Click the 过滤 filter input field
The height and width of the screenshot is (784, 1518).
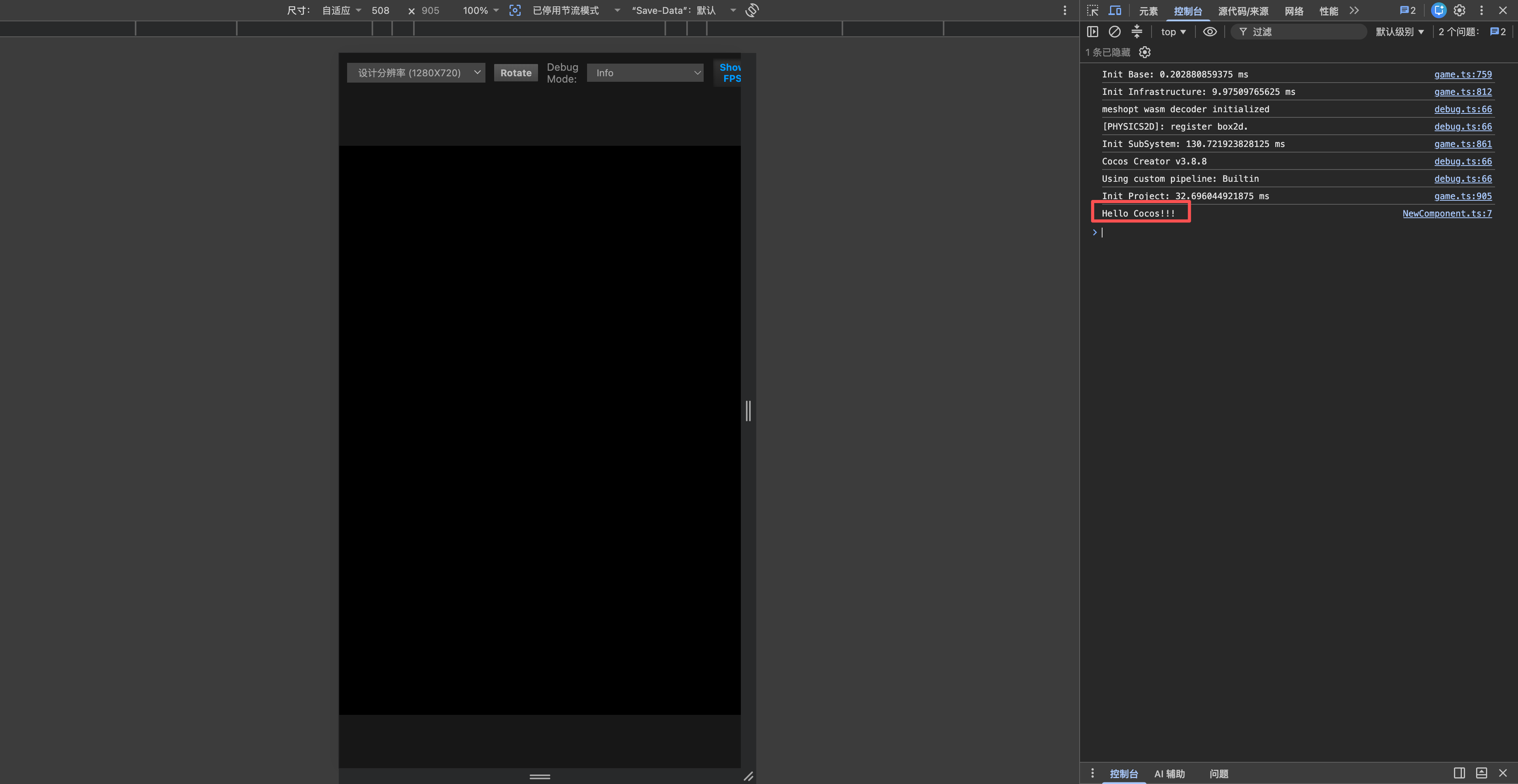[x=1299, y=32]
